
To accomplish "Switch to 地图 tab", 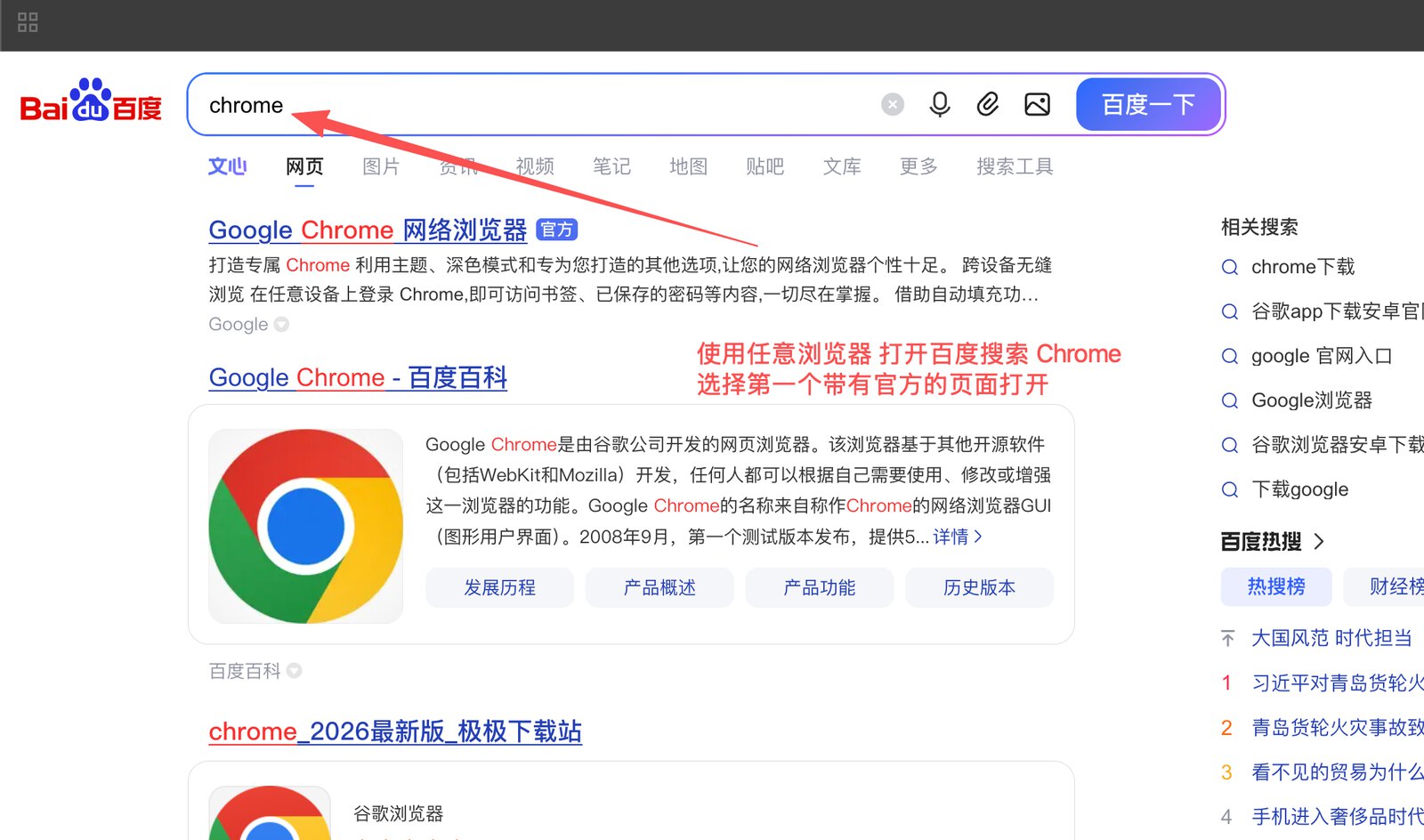I will point(688,166).
